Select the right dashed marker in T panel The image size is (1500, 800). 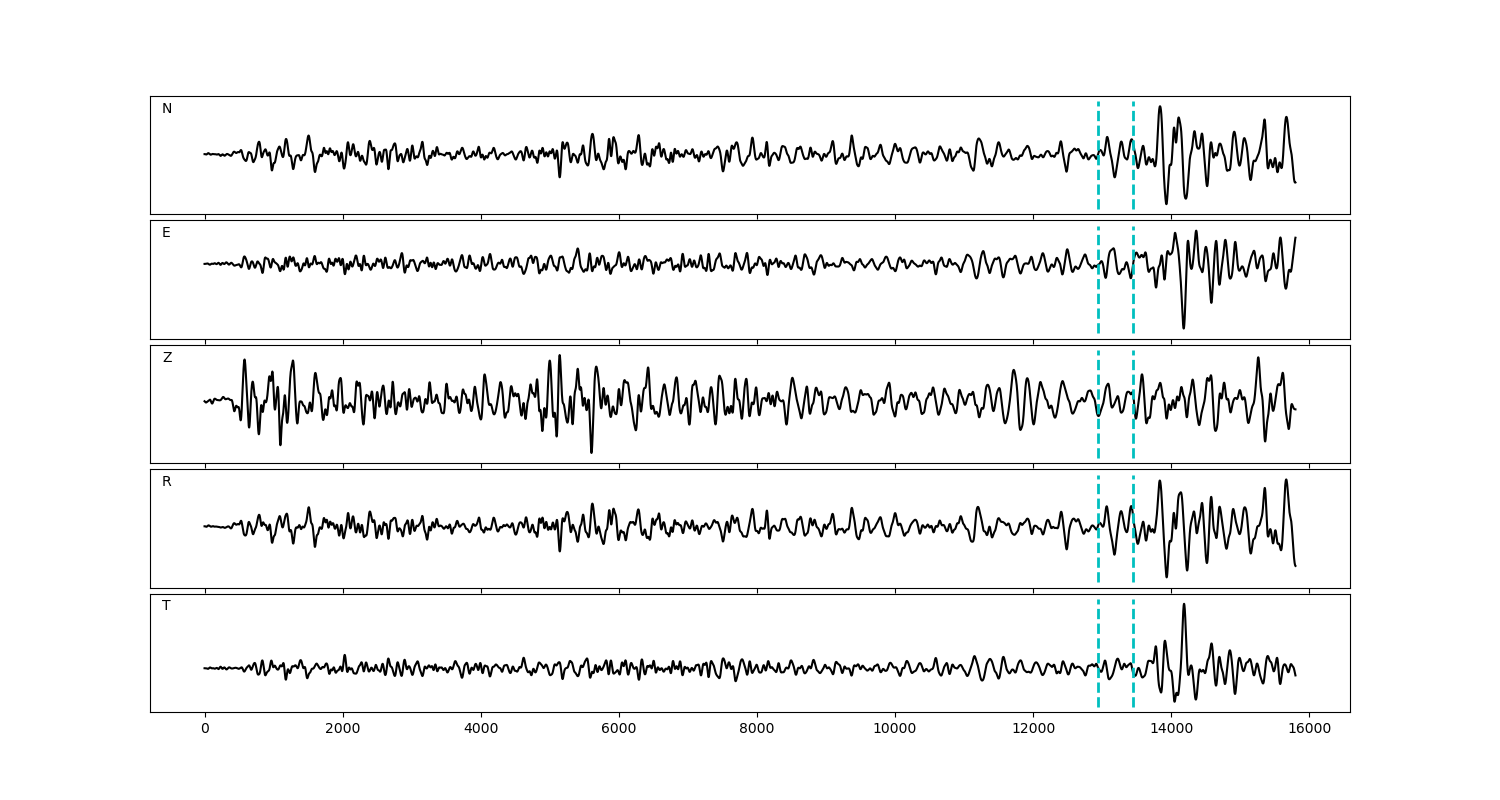coord(1133,653)
